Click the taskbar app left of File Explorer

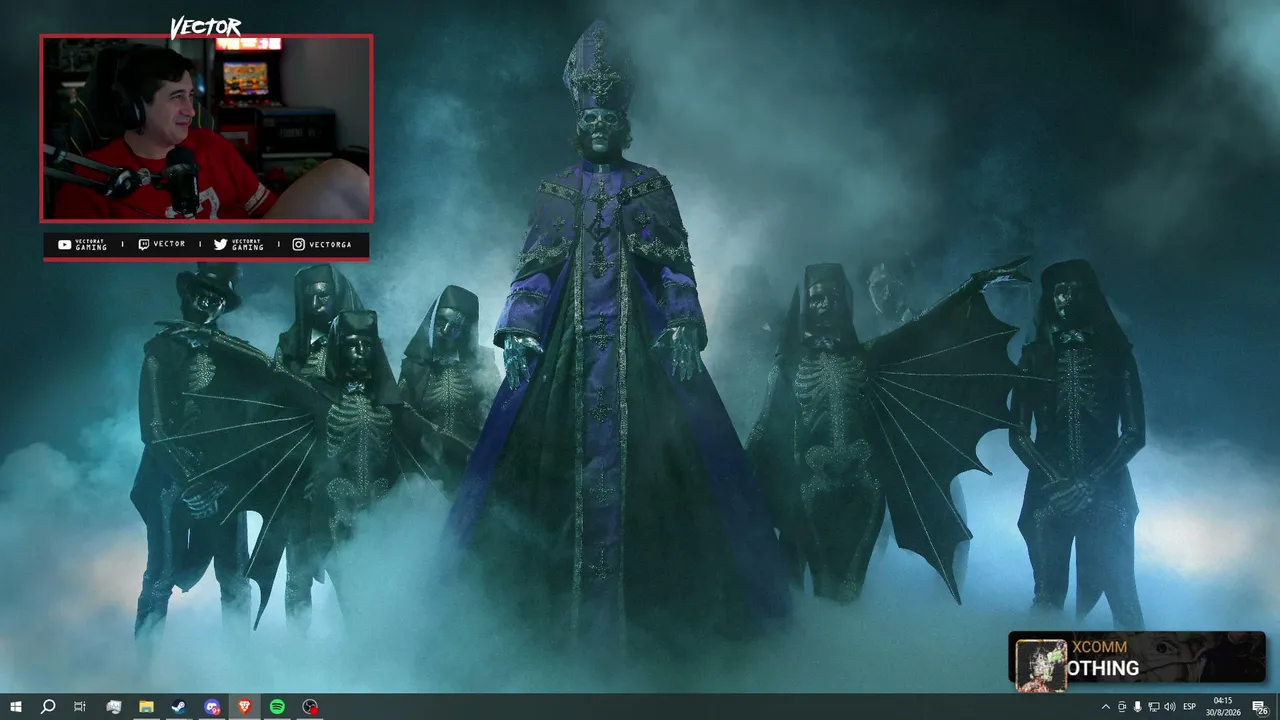113,707
